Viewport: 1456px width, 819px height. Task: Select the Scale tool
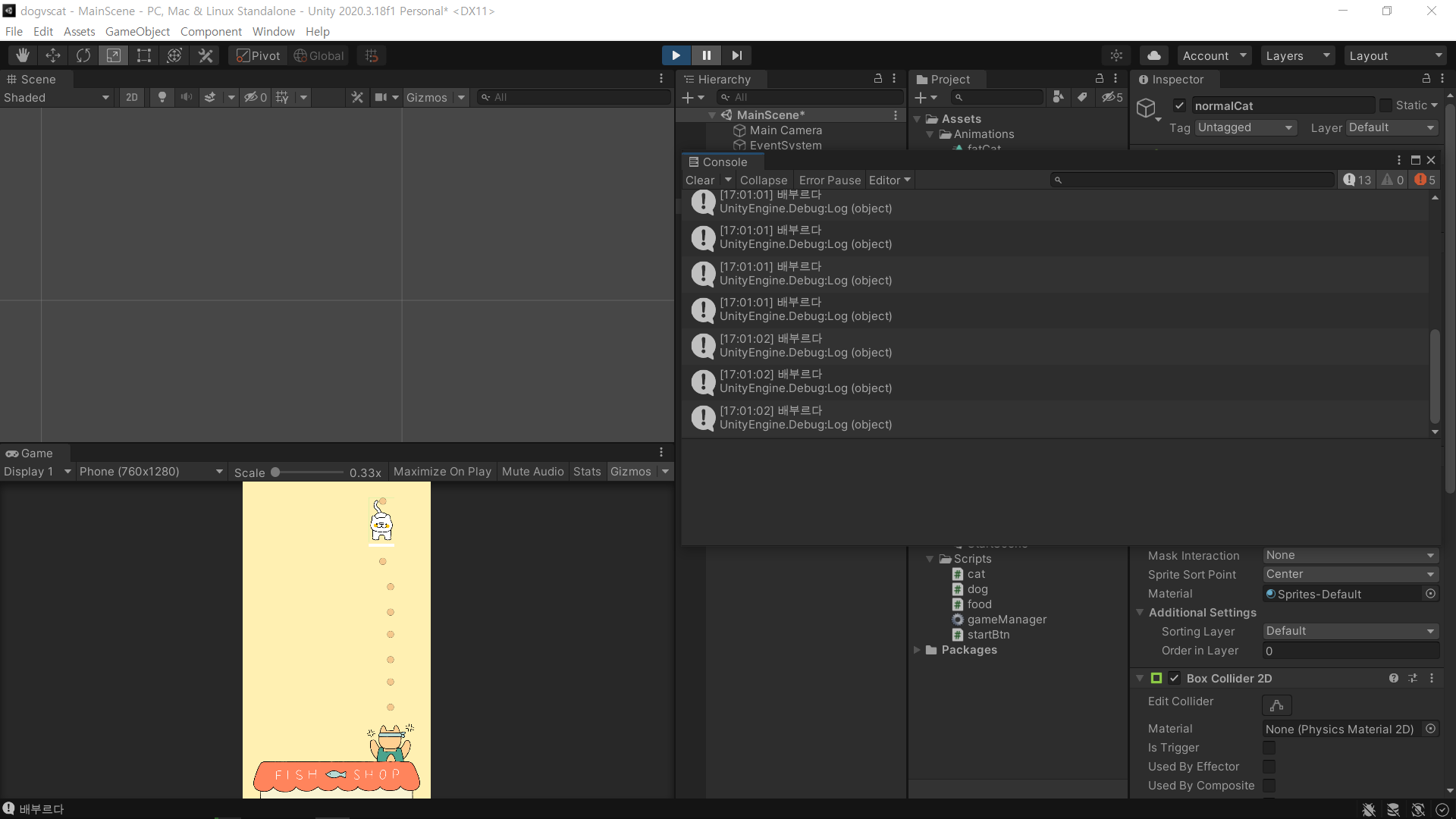pos(113,55)
